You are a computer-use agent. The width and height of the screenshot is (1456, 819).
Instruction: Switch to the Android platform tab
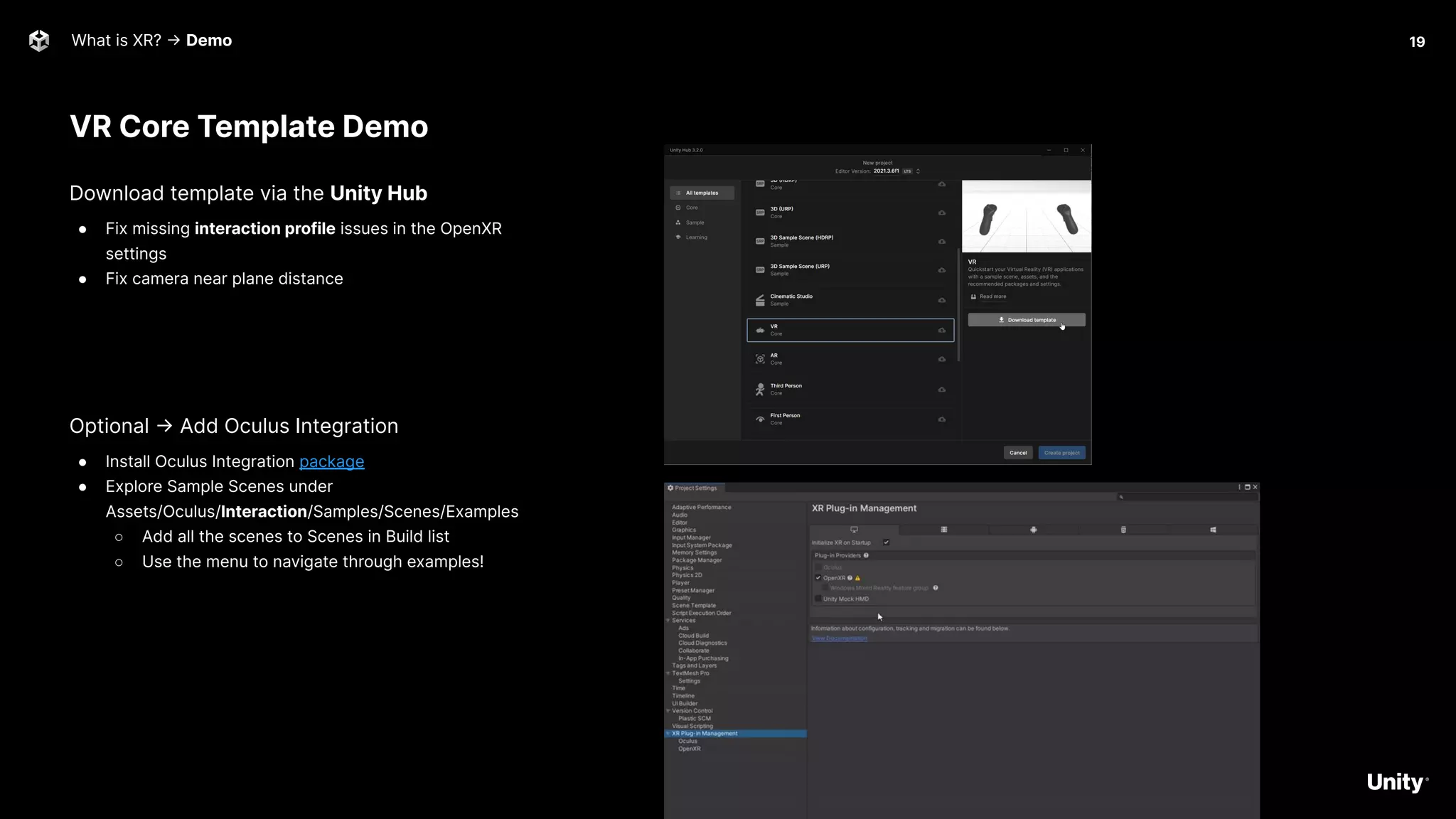point(1033,530)
